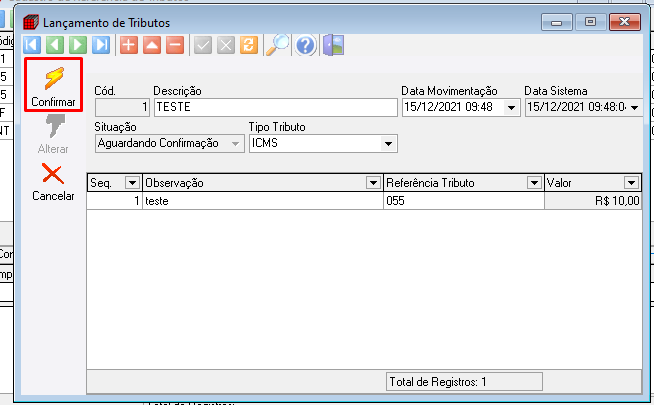Open the Data Movimentação date dropdown
The image size is (654, 405).
pos(511,108)
